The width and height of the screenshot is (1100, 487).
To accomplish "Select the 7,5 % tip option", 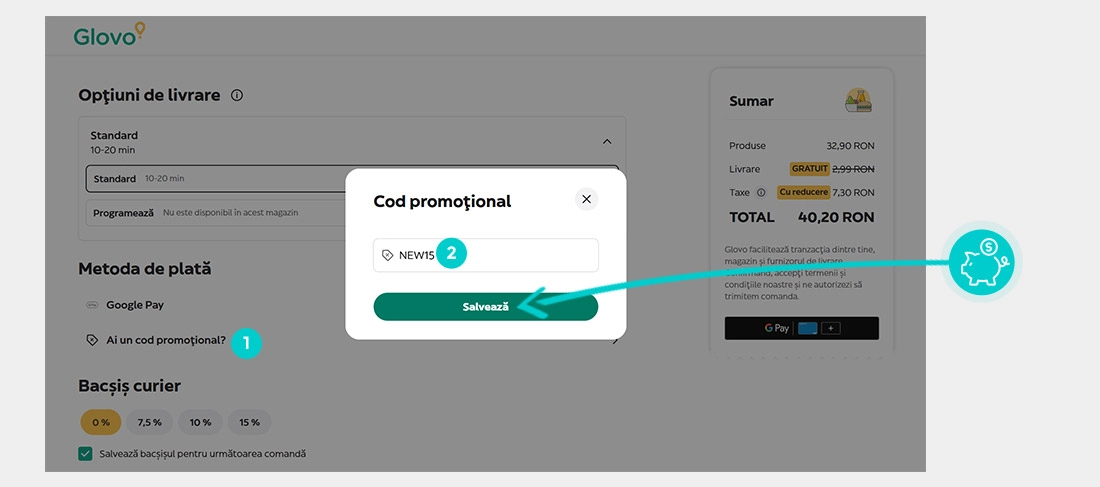I will tap(149, 422).
